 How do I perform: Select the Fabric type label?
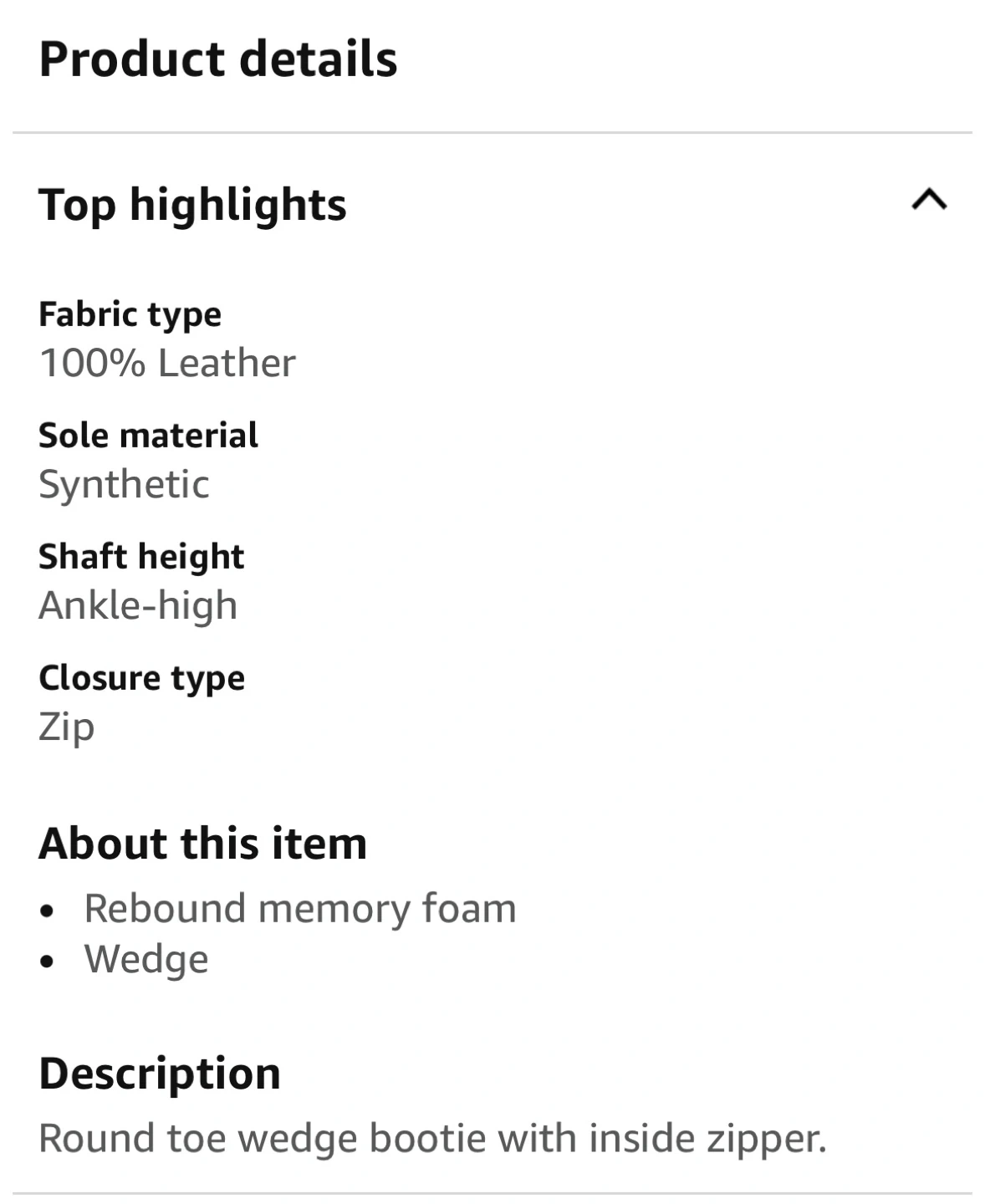(130, 314)
